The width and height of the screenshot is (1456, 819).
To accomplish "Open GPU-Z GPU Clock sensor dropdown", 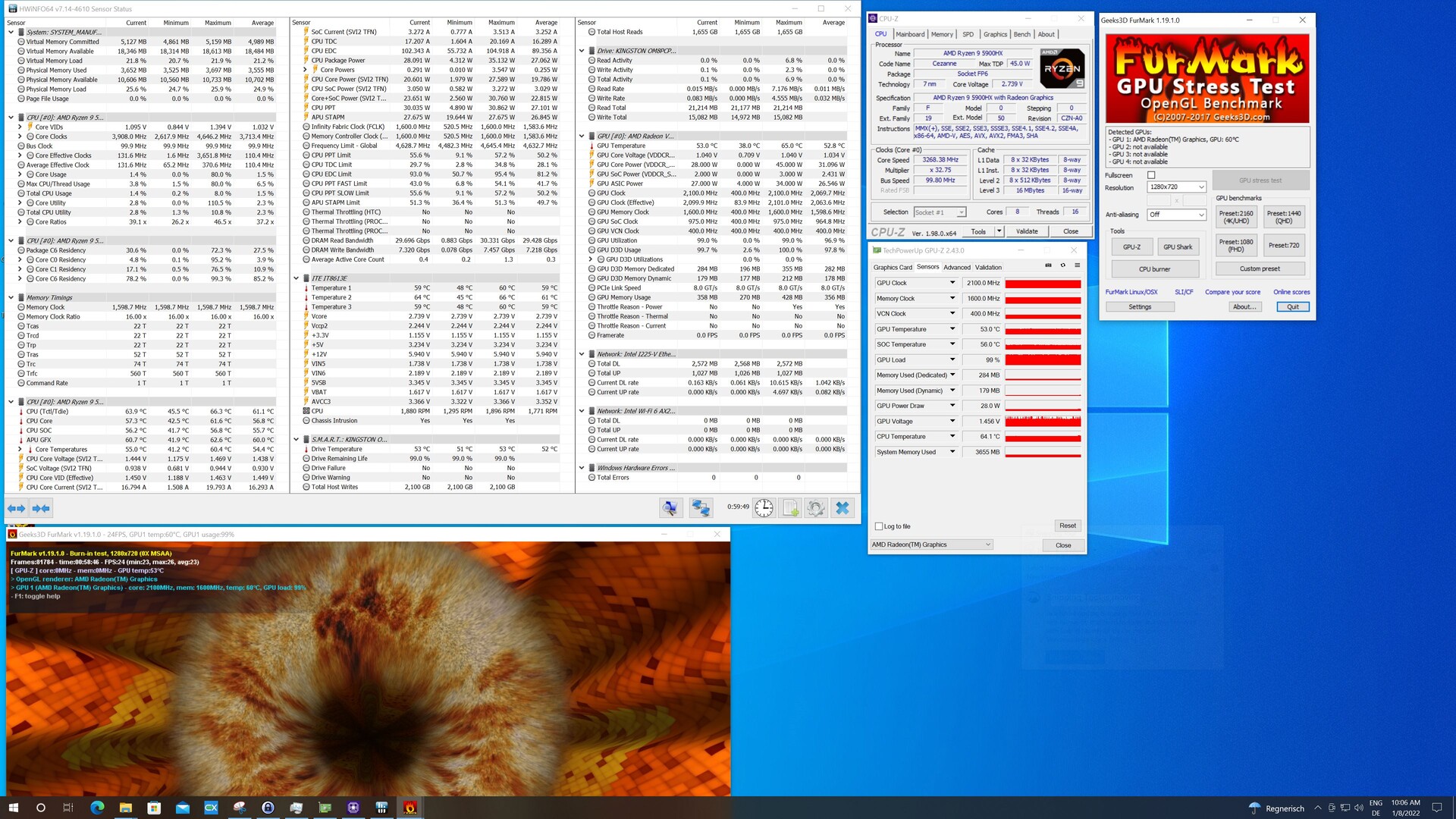I will tap(952, 283).
